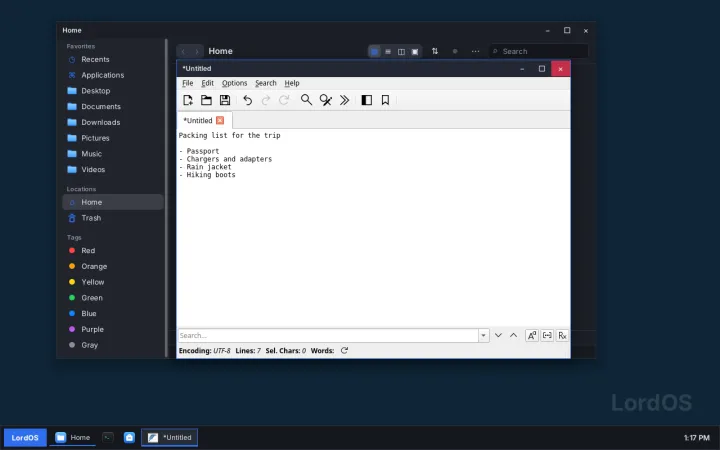The width and height of the screenshot is (720, 450).
Task: Click the 'Chargers and adapters' line
Action: point(225,159)
